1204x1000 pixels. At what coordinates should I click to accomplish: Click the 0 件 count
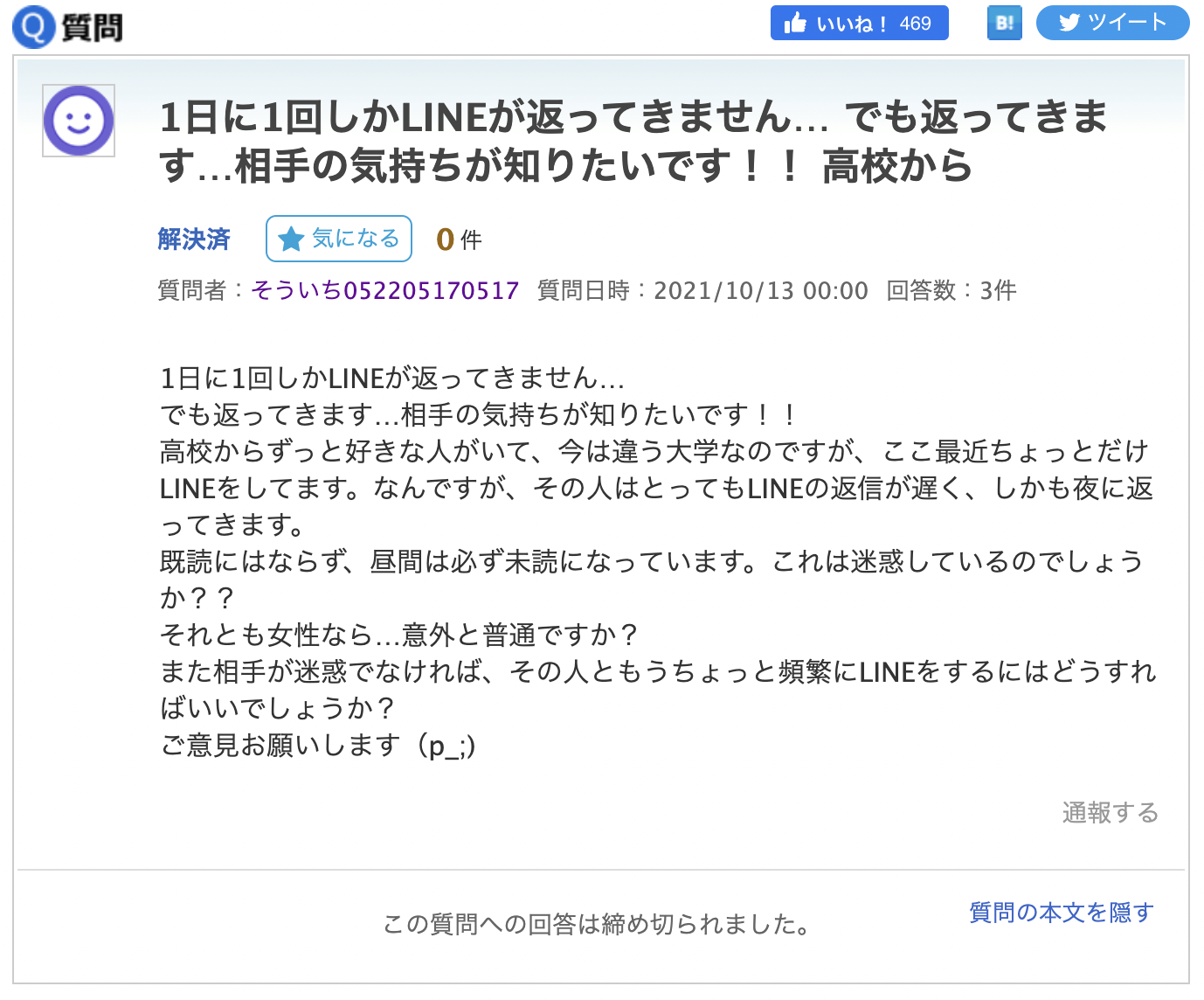coord(459,240)
